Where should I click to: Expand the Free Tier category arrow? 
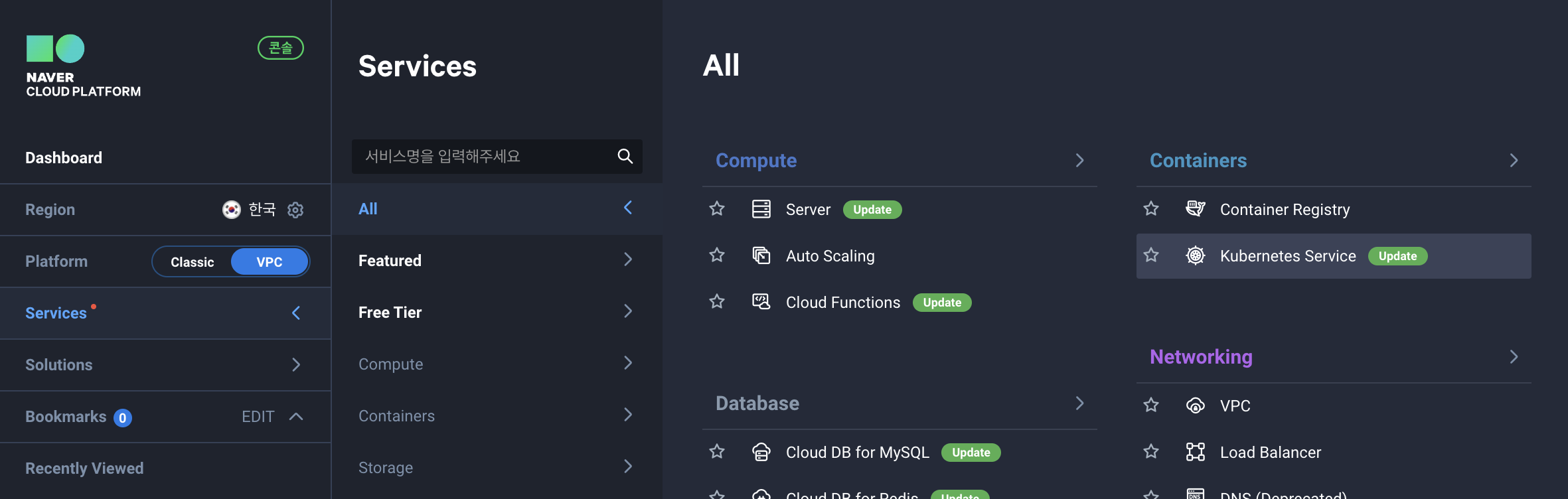[628, 311]
